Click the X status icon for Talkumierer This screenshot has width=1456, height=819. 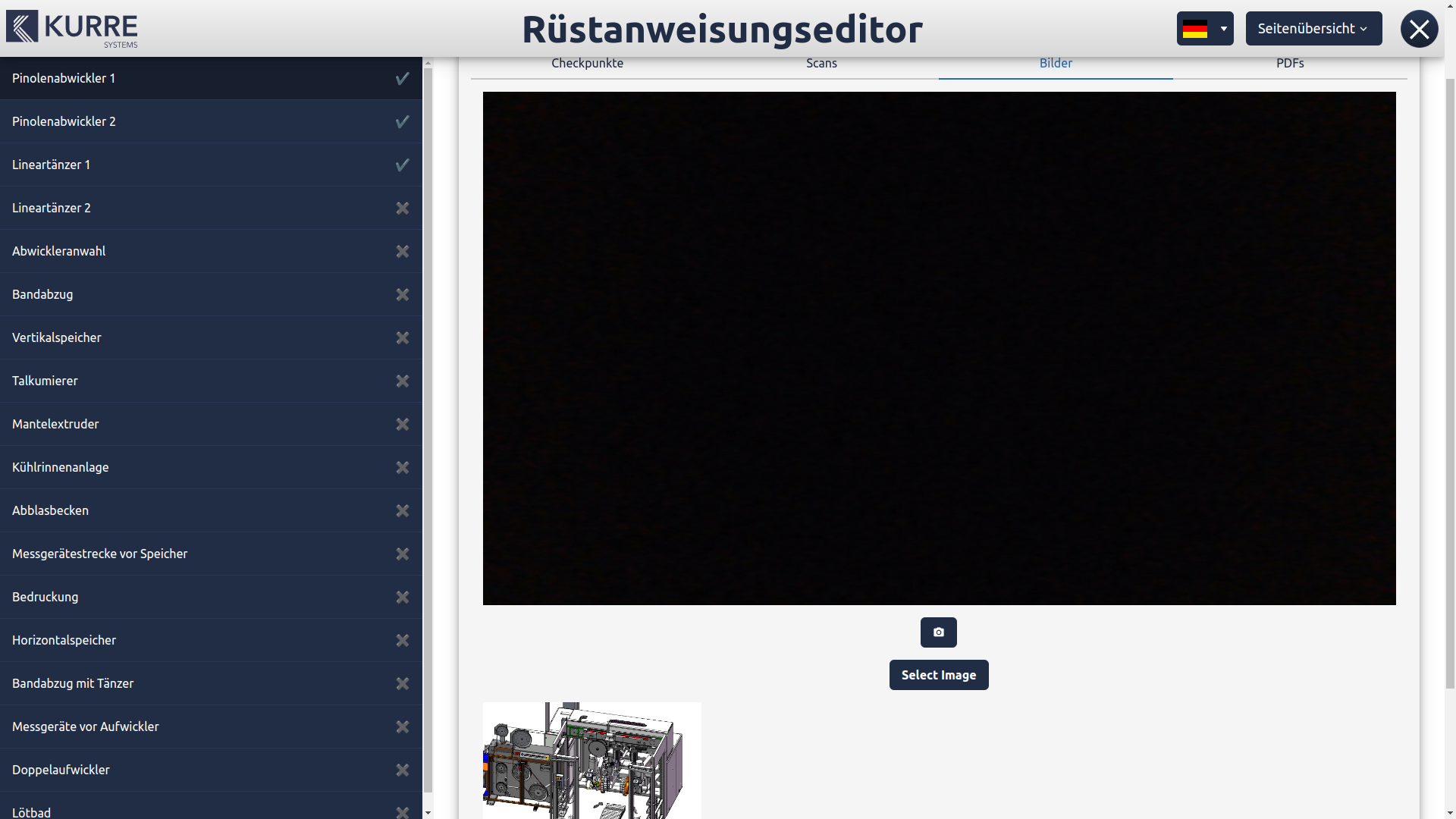point(403,381)
